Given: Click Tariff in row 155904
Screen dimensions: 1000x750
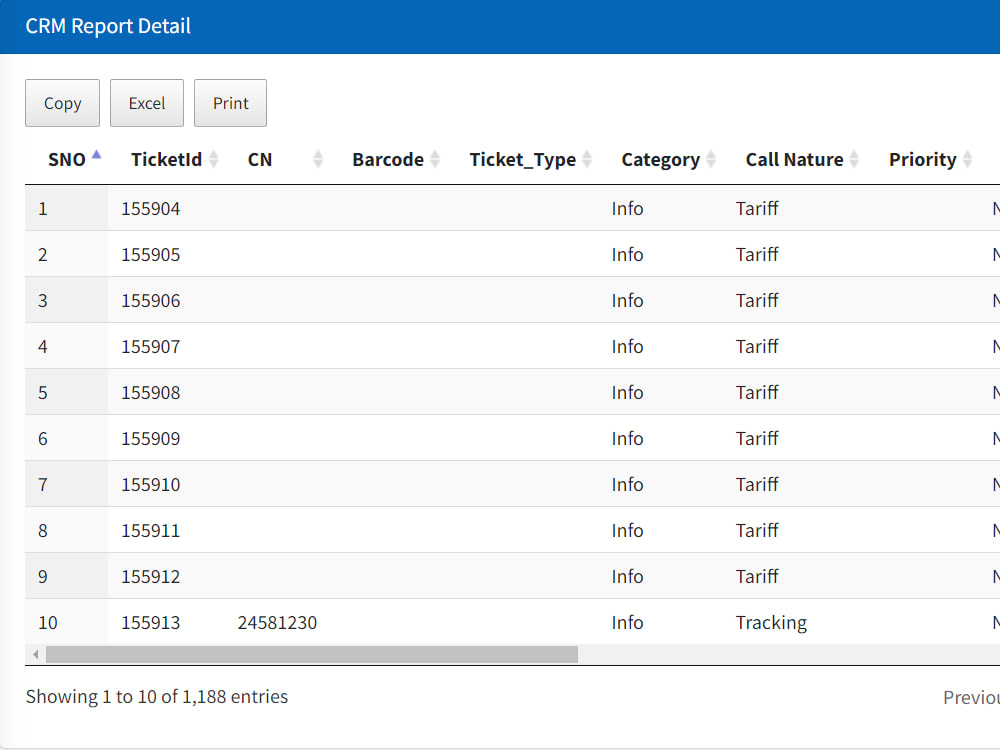Looking at the screenshot, I should (x=757, y=209).
